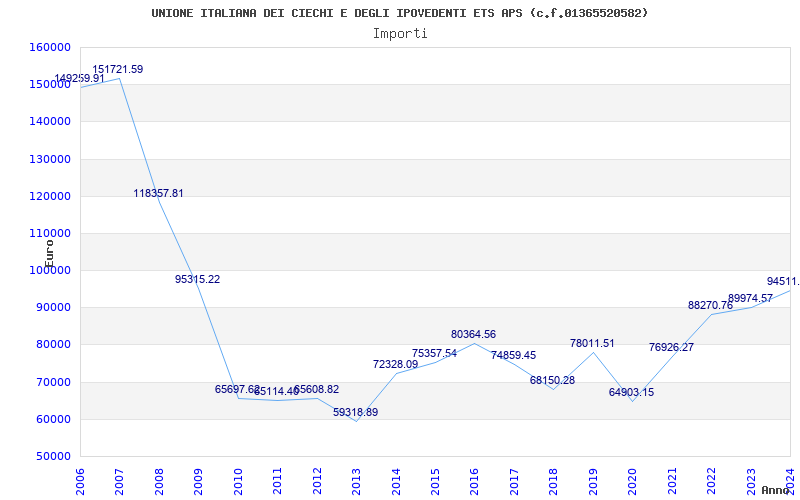Click the Euro axis label

[49, 254]
